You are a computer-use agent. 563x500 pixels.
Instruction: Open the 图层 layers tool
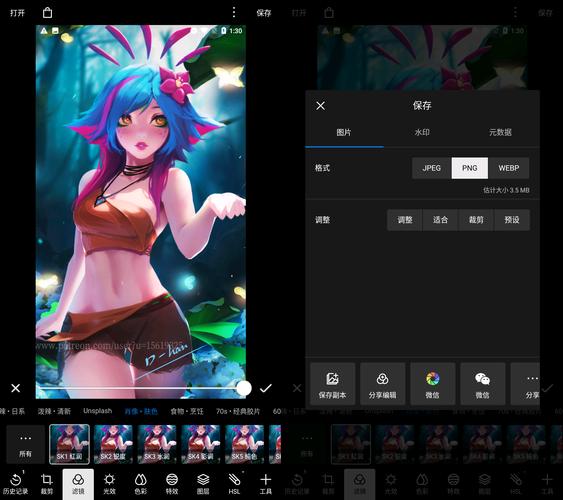203,484
